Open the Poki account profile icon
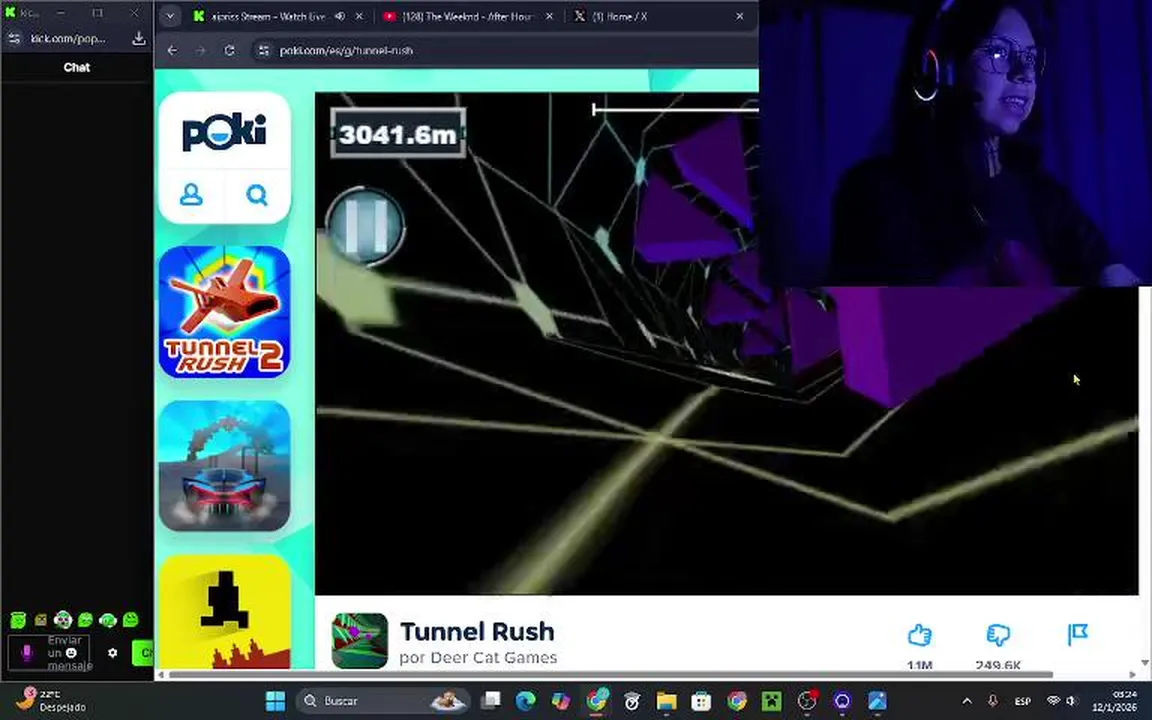 [192, 195]
